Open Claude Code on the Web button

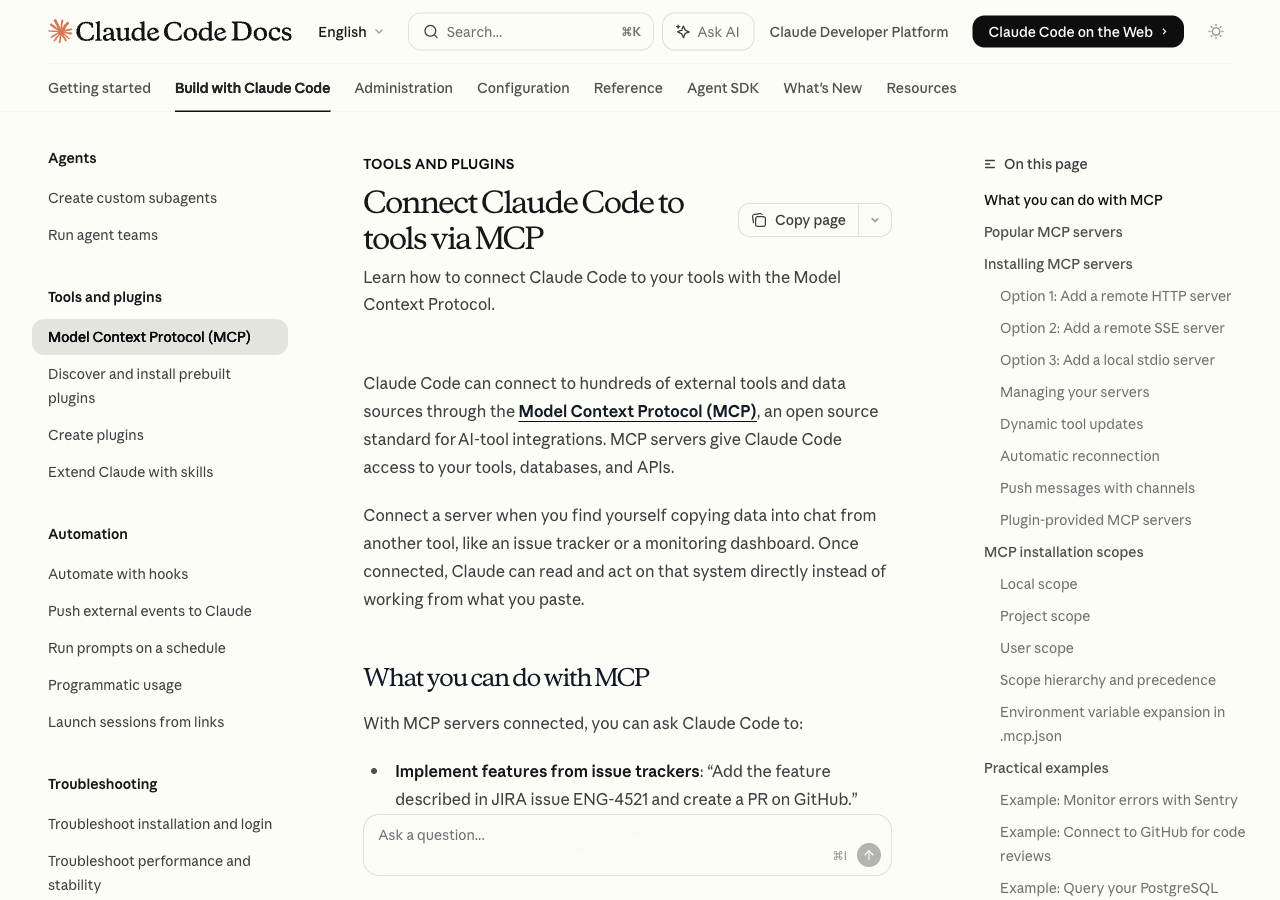[x=1078, y=32]
